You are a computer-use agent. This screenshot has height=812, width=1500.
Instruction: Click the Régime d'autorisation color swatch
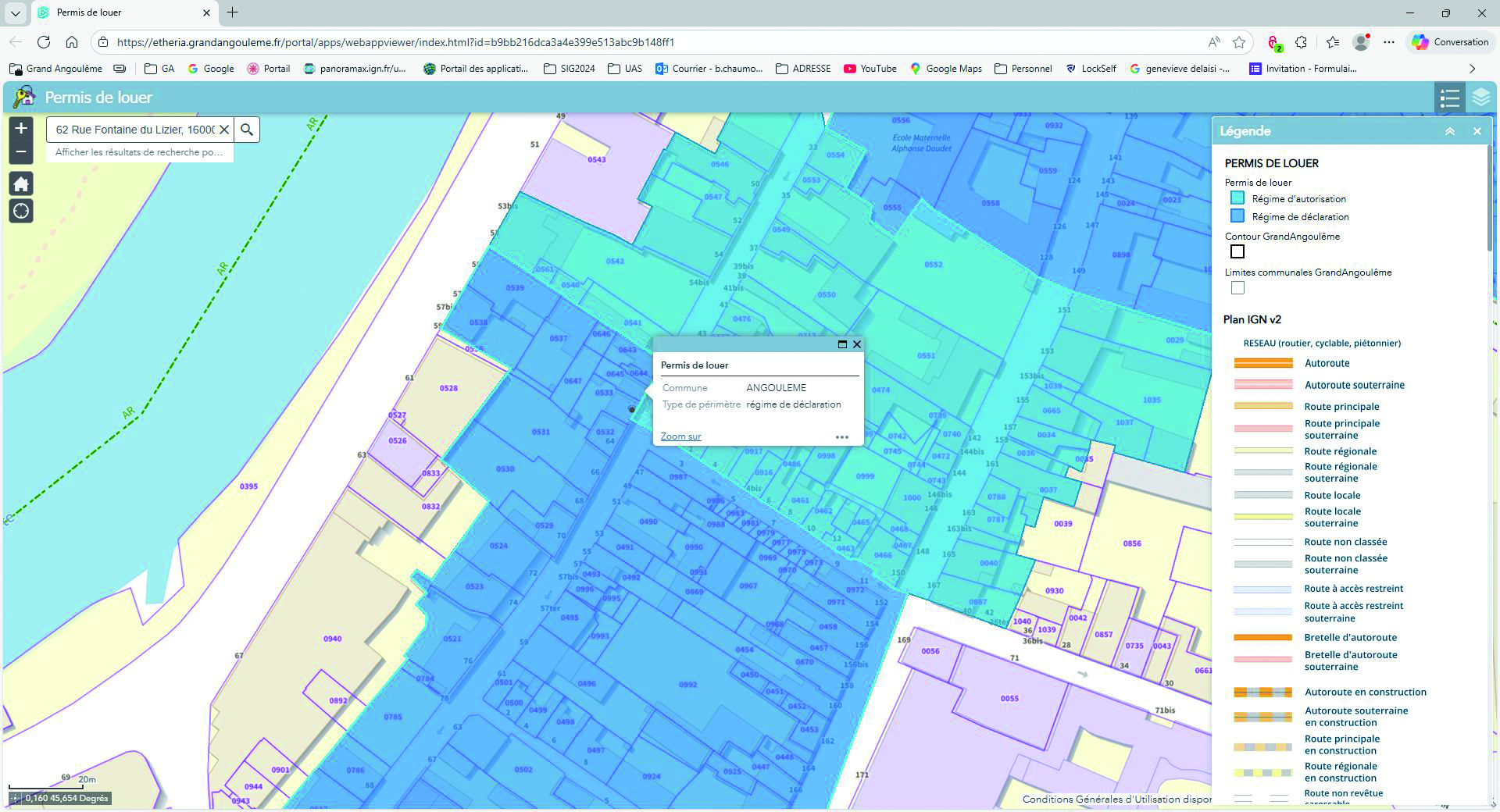tap(1237, 198)
